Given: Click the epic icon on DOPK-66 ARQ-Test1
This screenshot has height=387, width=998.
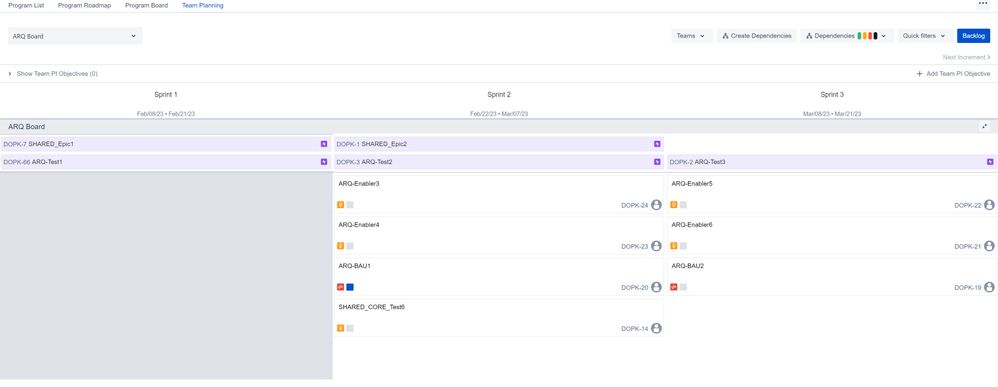Looking at the screenshot, I should point(323,162).
